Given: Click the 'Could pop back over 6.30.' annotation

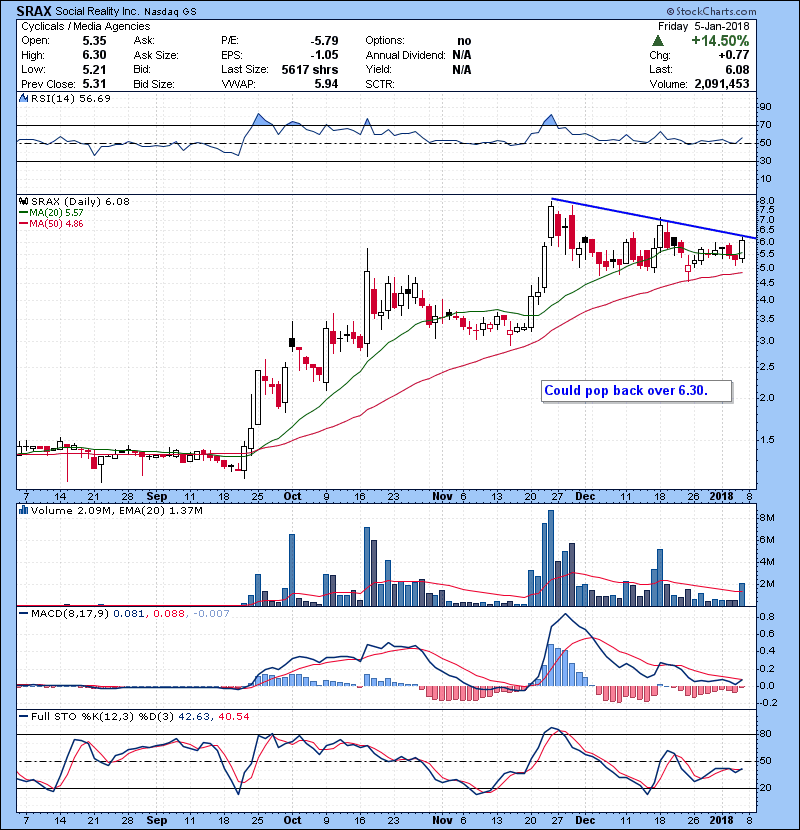Looking at the screenshot, I should (636, 391).
